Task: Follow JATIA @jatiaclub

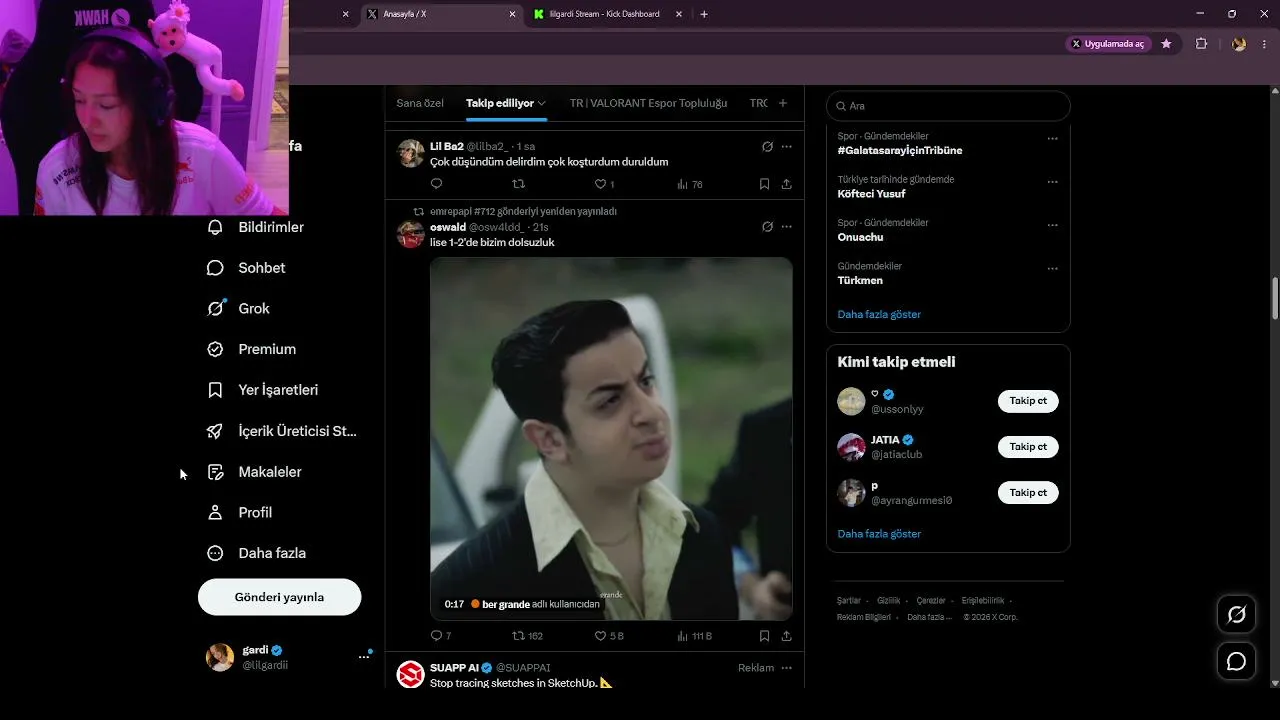Action: pos(1028,447)
